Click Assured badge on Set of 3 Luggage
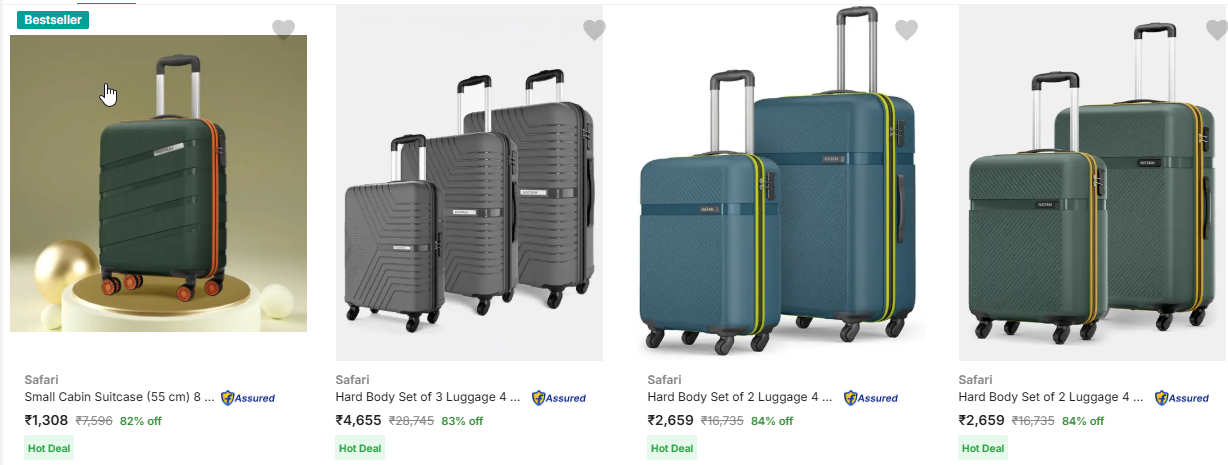The width and height of the screenshot is (1228, 465). (559, 398)
